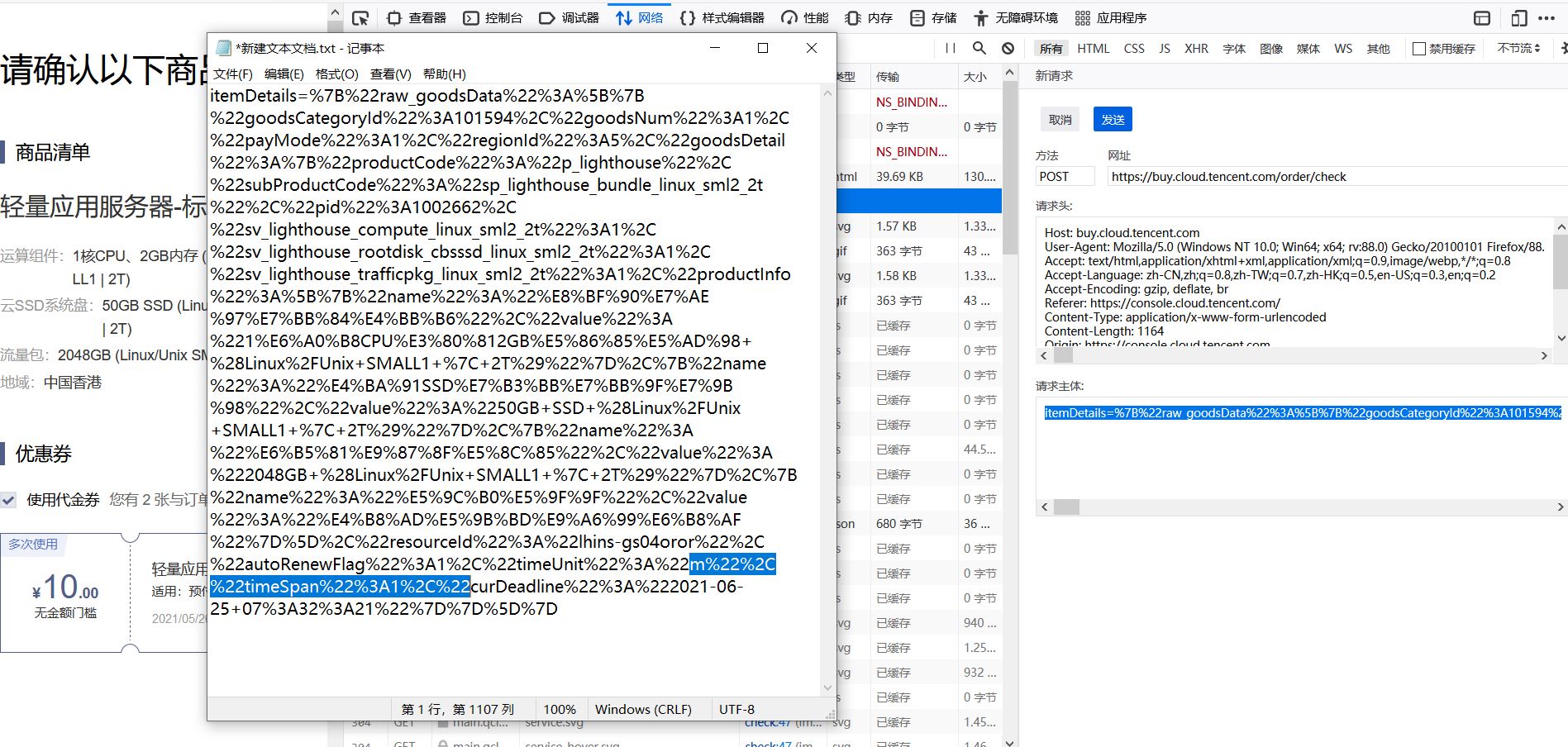This screenshot has height=747, width=1568.
Task: Pause network recording in DevTools
Action: (951, 49)
